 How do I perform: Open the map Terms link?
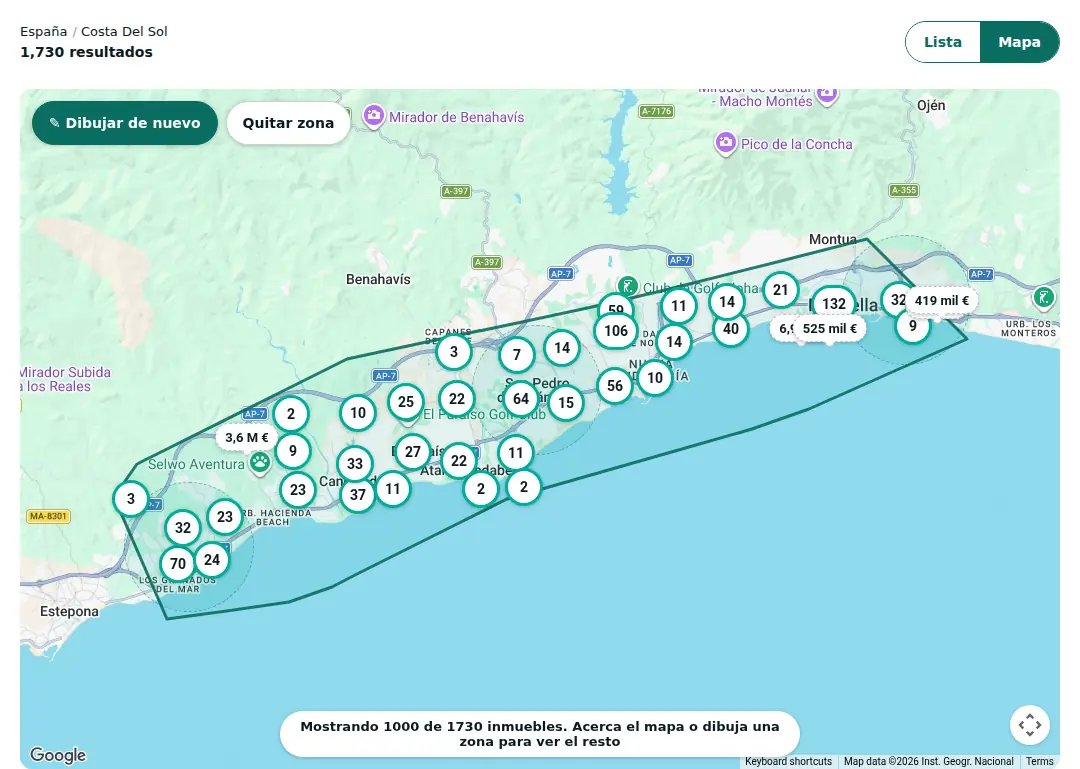point(1039,761)
